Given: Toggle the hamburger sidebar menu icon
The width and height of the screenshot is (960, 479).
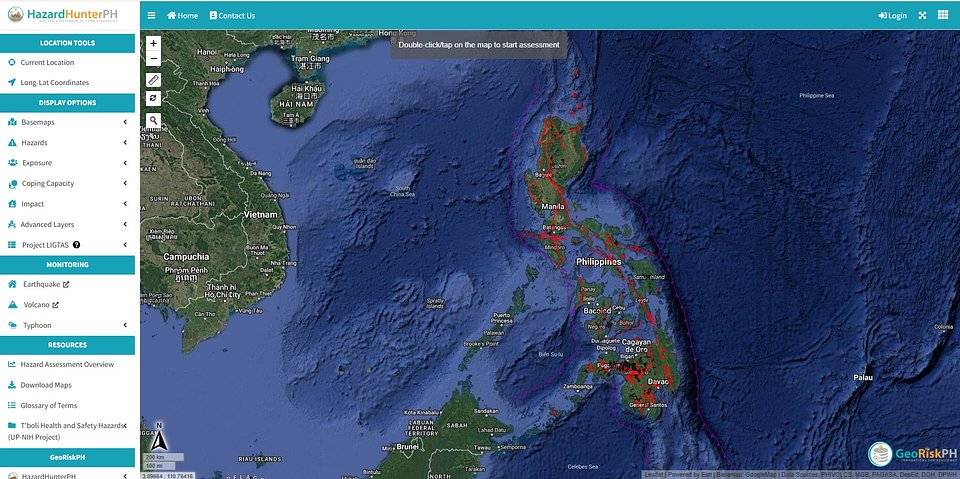Looking at the screenshot, I should click(x=152, y=16).
